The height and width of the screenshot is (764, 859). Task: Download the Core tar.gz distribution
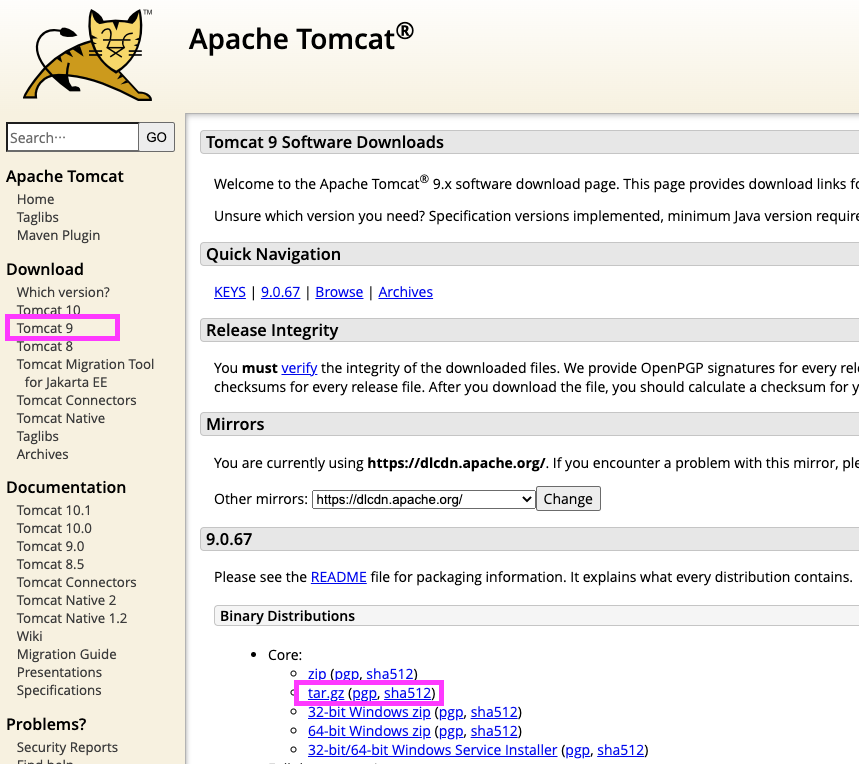(326, 693)
